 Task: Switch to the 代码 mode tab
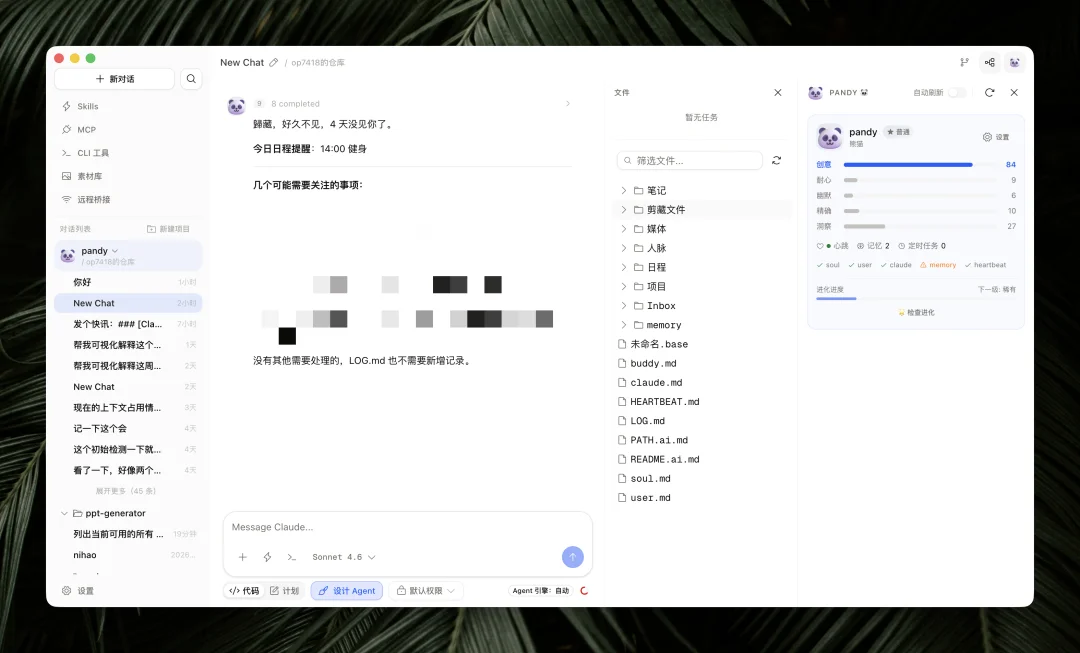243,590
